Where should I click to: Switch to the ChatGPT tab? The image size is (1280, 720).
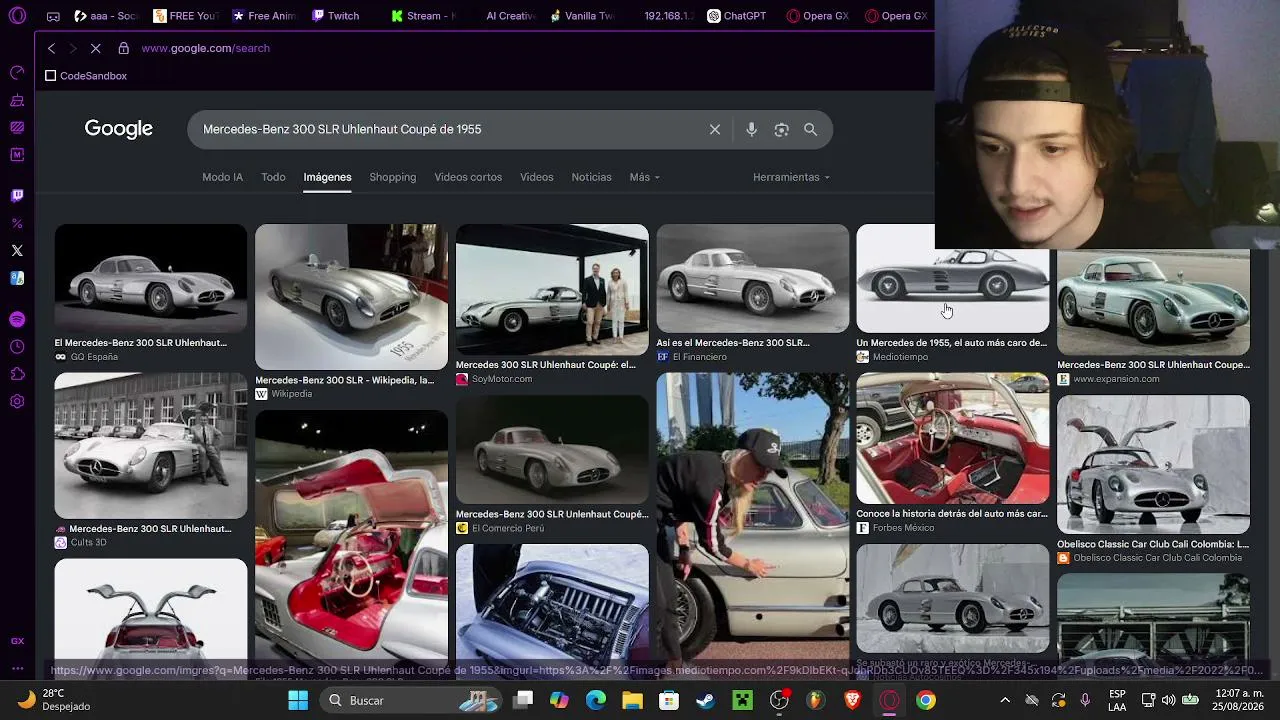coord(736,16)
